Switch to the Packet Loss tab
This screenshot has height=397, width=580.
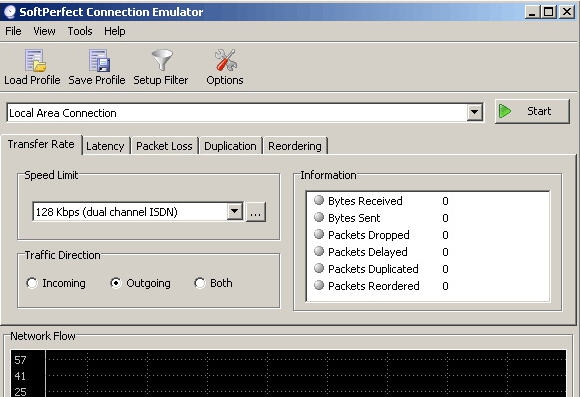164,146
